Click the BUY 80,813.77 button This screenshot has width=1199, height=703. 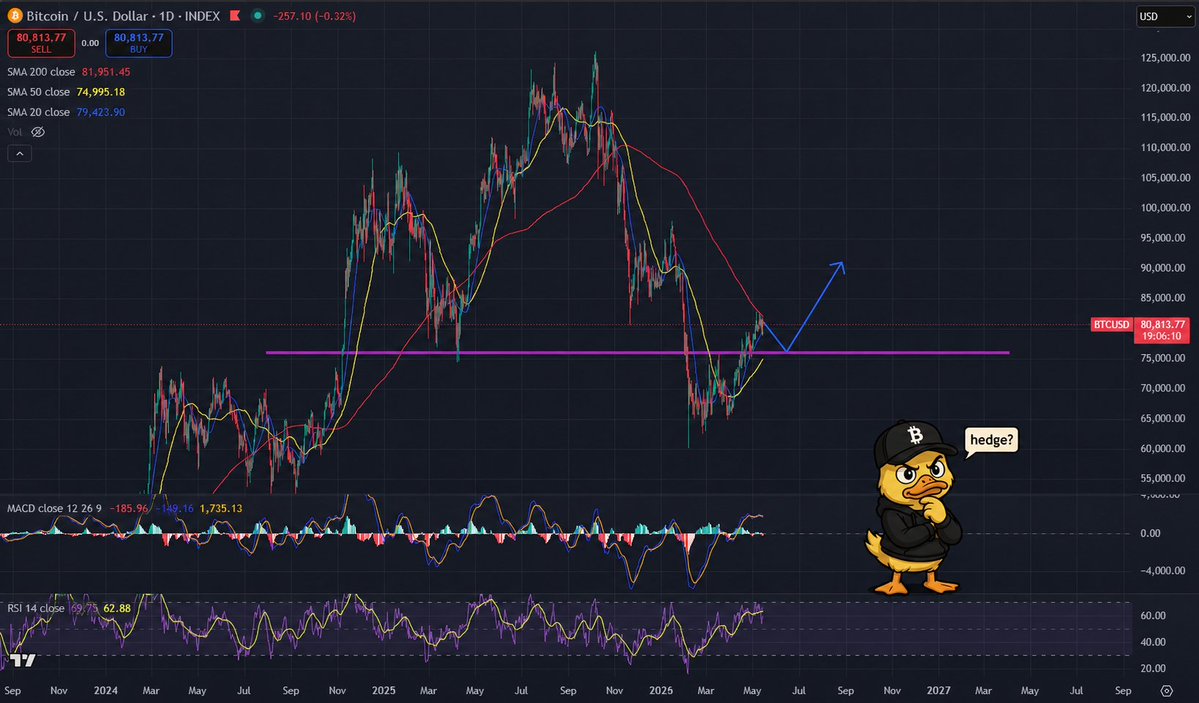[x=138, y=43]
